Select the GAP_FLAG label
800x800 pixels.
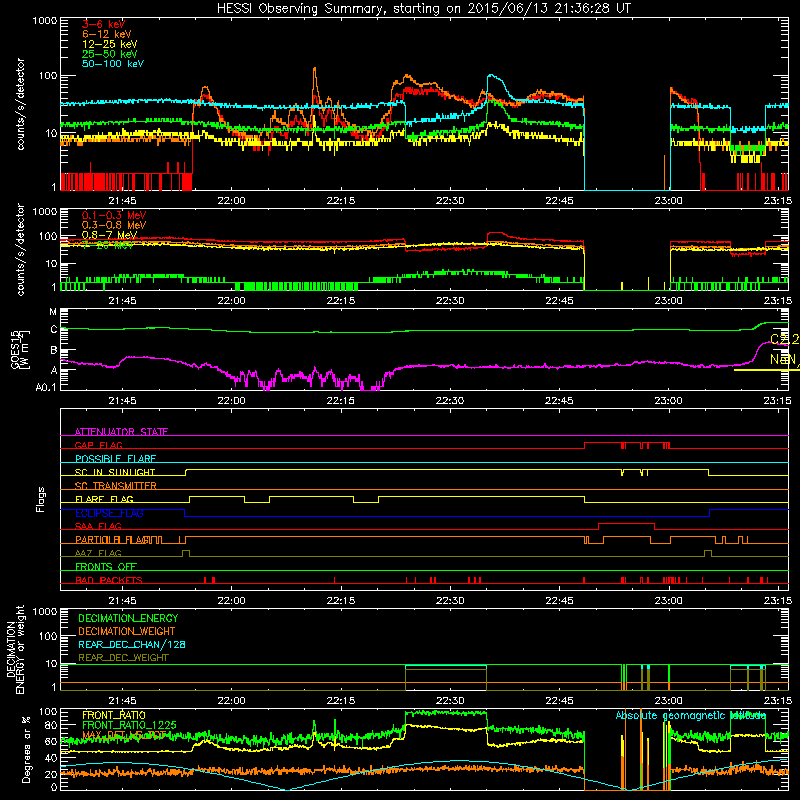pos(98,445)
